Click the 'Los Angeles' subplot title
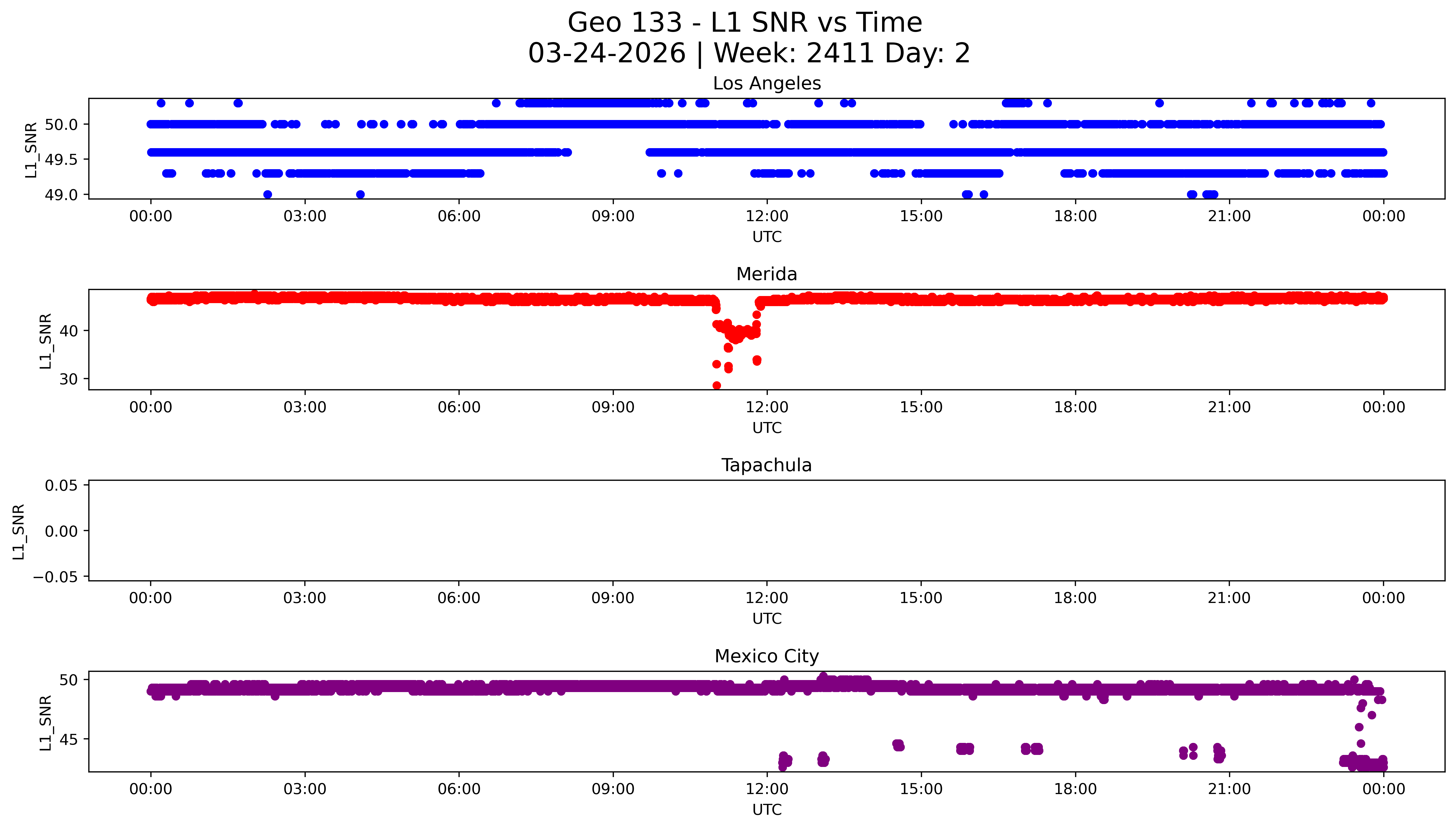 click(x=766, y=84)
